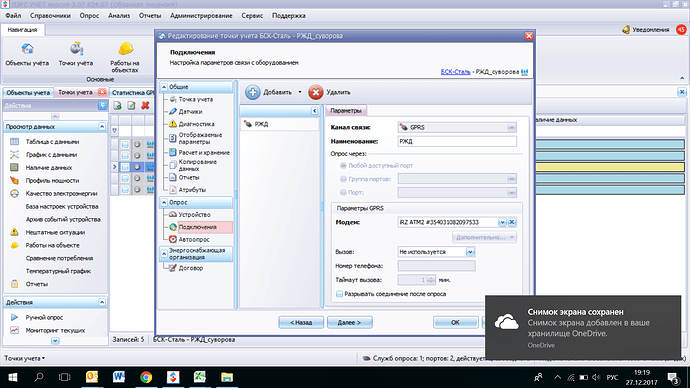Image resolution: width=690 pixels, height=388 pixels.
Task: Click Наименование field with РЖД
Action: (x=457, y=142)
